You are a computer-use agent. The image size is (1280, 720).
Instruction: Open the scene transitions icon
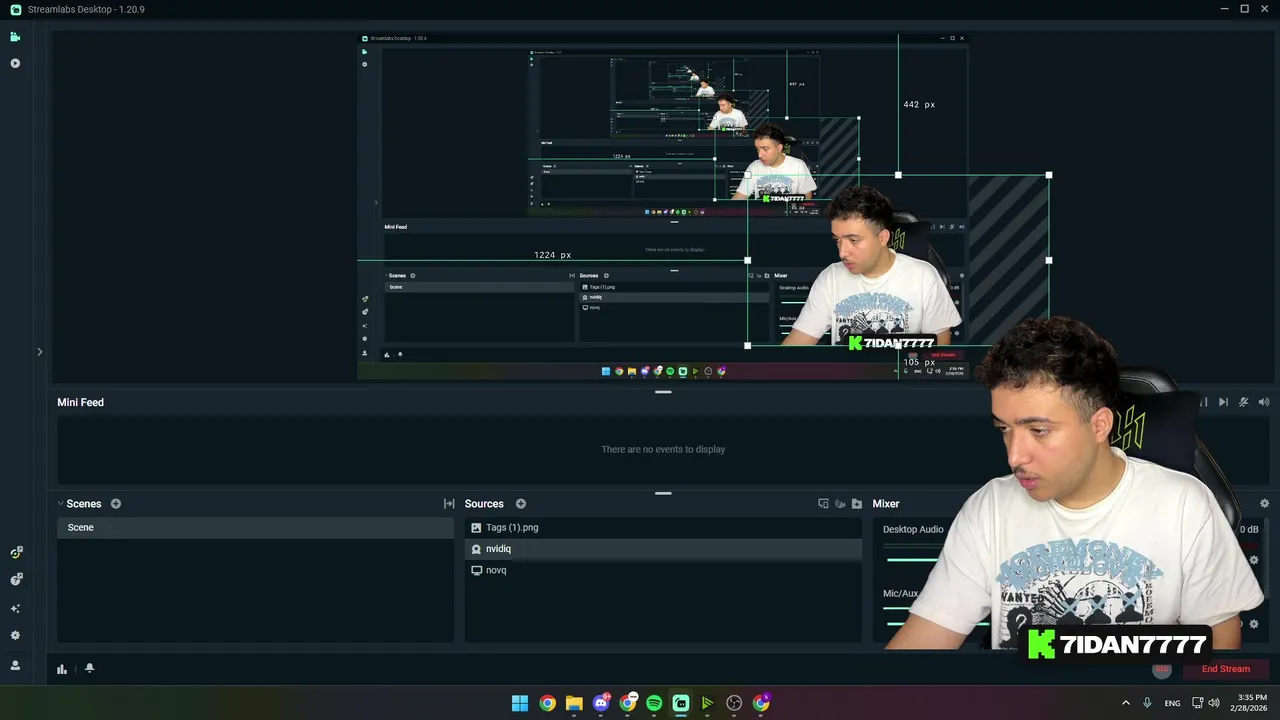coord(449,504)
